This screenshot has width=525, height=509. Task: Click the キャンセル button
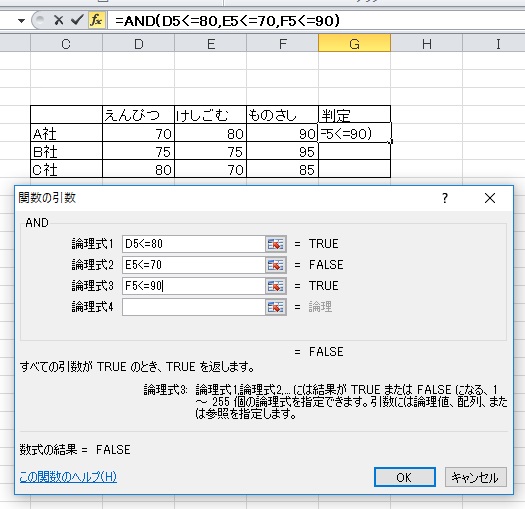coord(475,477)
